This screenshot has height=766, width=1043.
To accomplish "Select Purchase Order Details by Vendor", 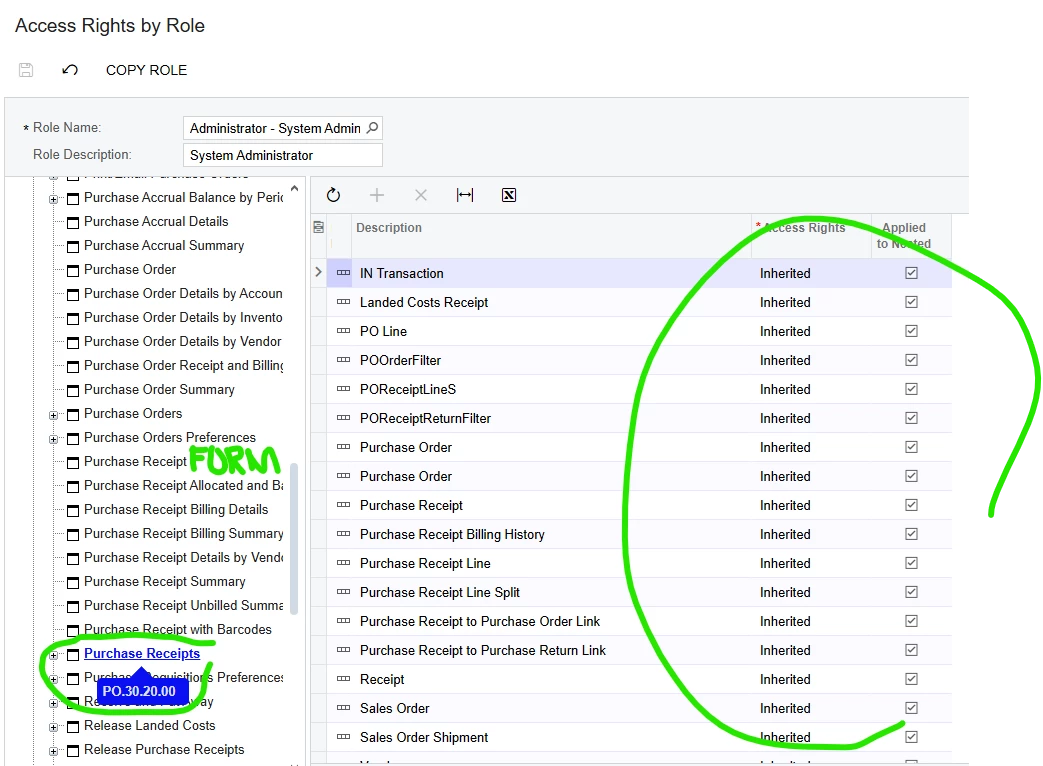I will click(x=182, y=341).
